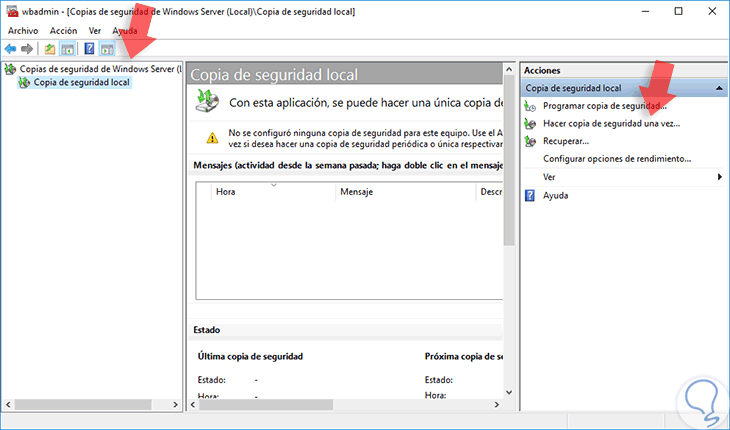730x430 pixels.
Task: Click the yellow warning triangle icon
Action: coord(212,138)
